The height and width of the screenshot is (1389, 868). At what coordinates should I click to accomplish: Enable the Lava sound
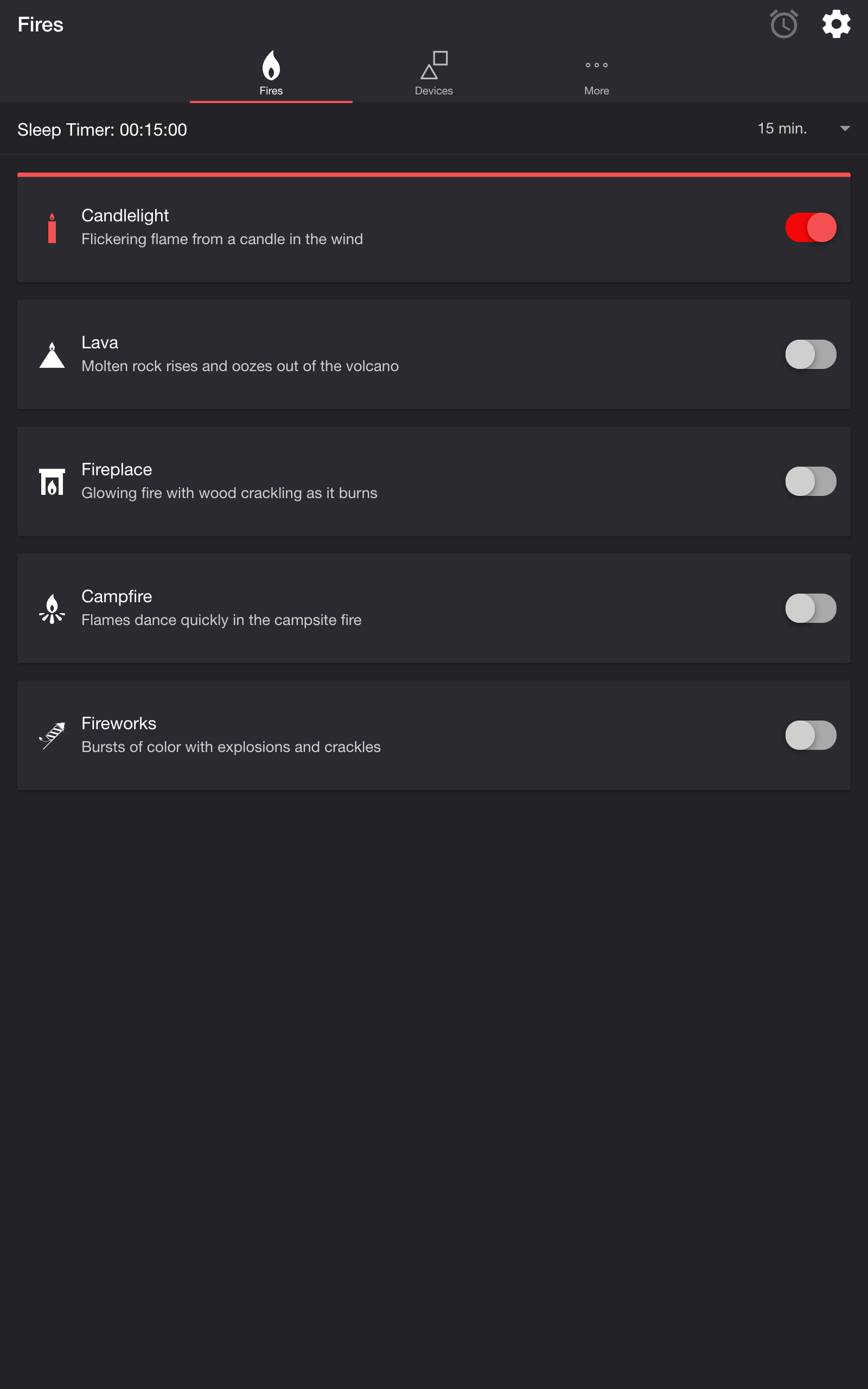(x=811, y=354)
